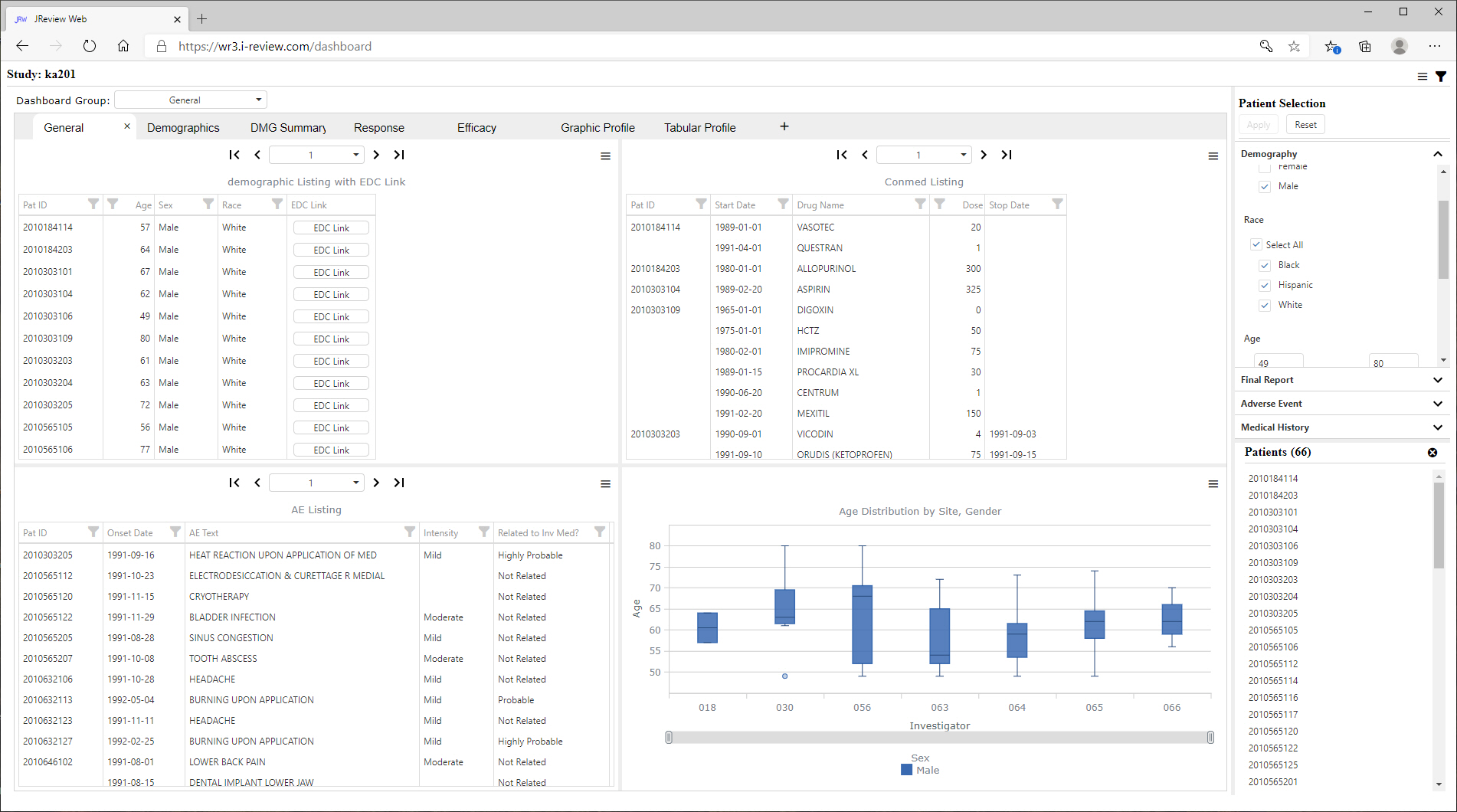Toggle the Race Select All checkbox
This screenshot has width=1457, height=812.
(1256, 245)
